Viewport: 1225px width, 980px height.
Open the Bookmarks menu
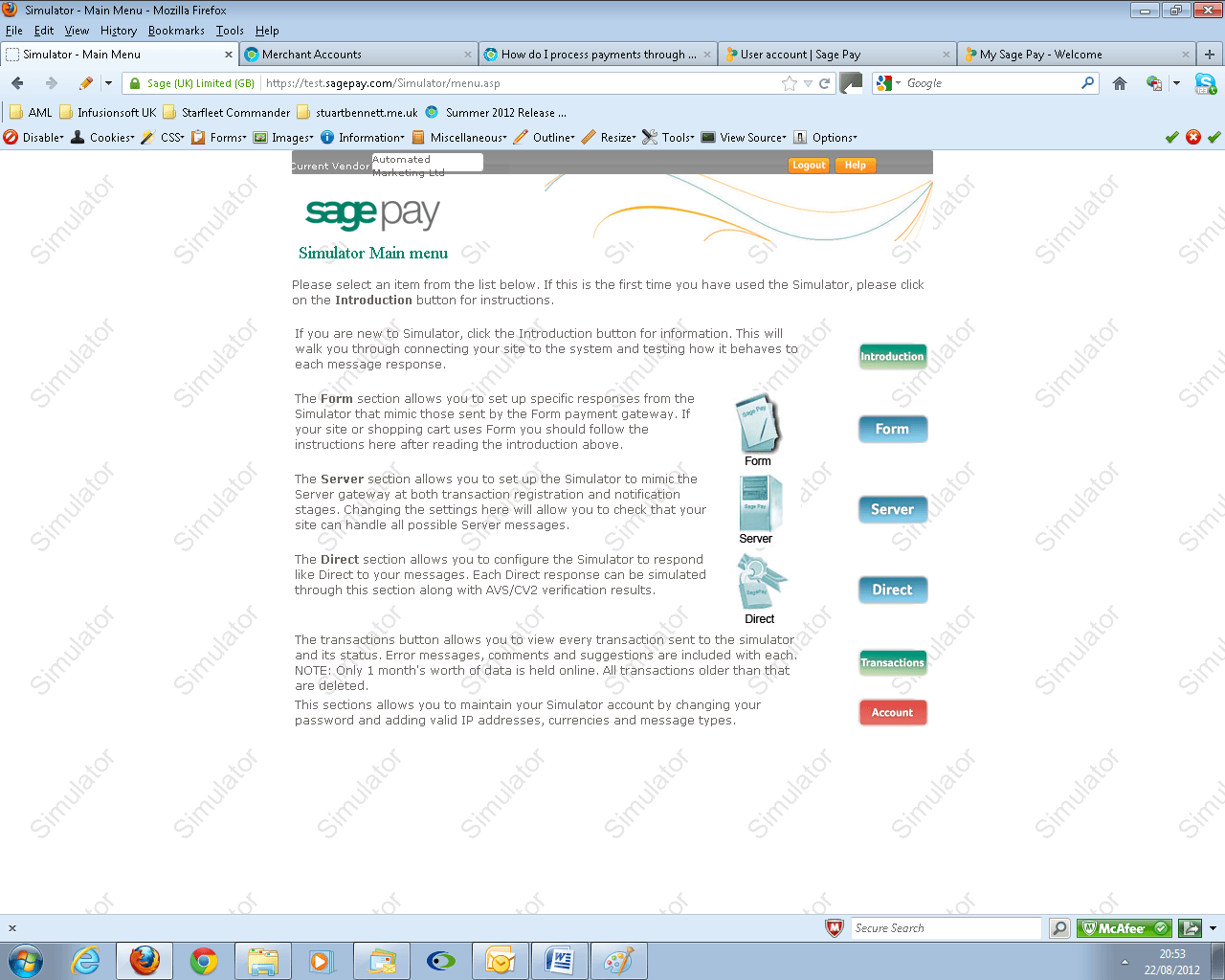tap(176, 30)
